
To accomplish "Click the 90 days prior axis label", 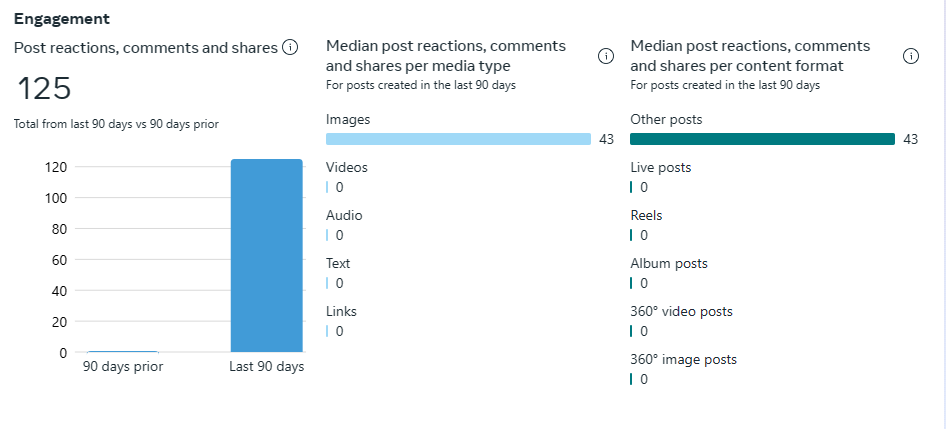I will 123,367.
